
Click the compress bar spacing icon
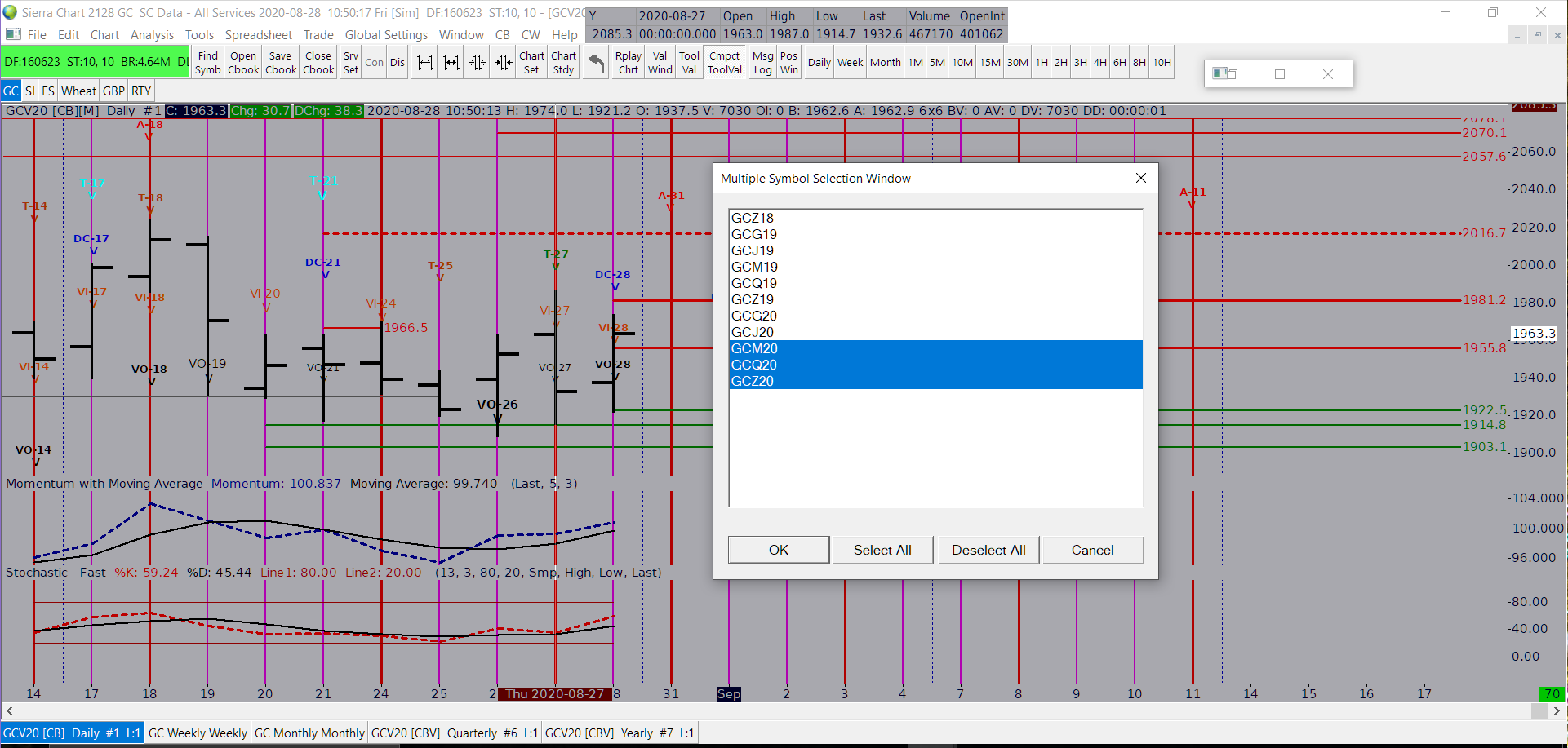pyautogui.click(x=478, y=63)
